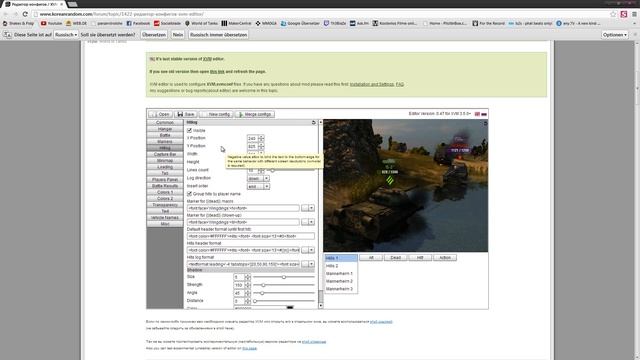Open the WEB.DE bookmark

[76, 24]
